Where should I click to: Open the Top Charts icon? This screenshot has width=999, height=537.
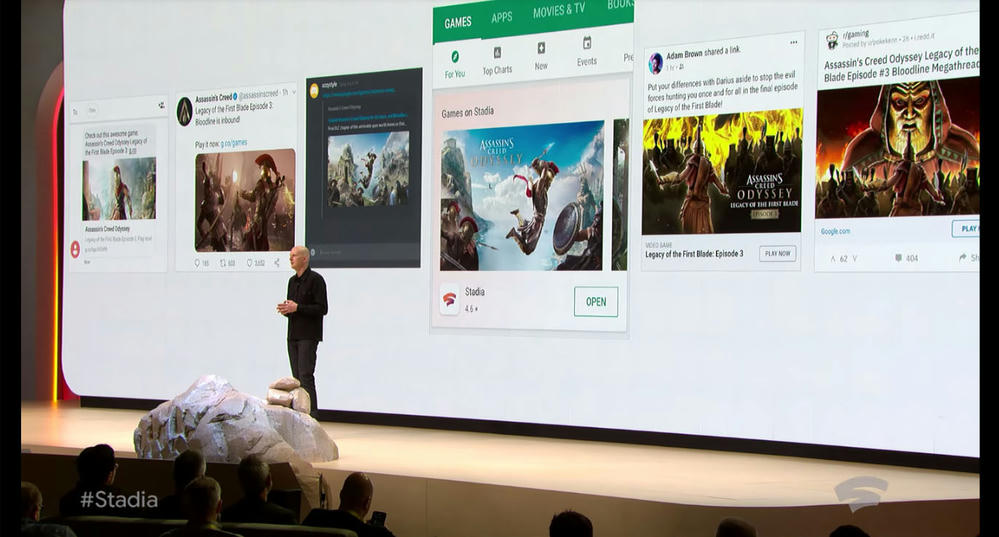(497, 52)
